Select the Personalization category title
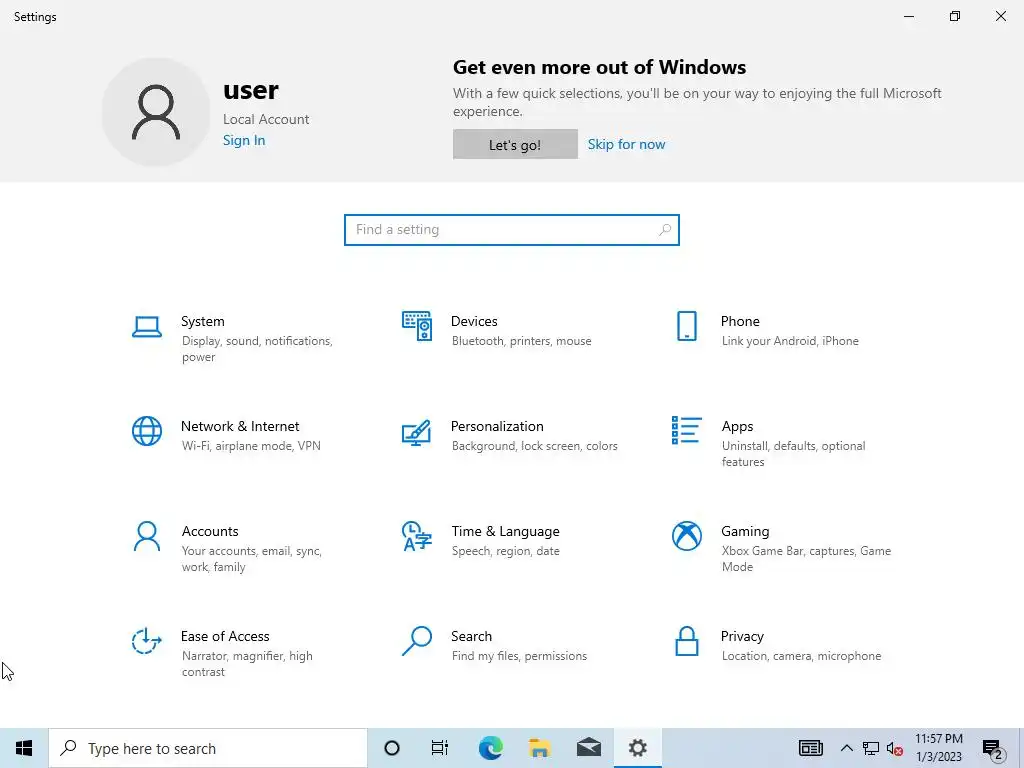1024x768 pixels. click(496, 426)
